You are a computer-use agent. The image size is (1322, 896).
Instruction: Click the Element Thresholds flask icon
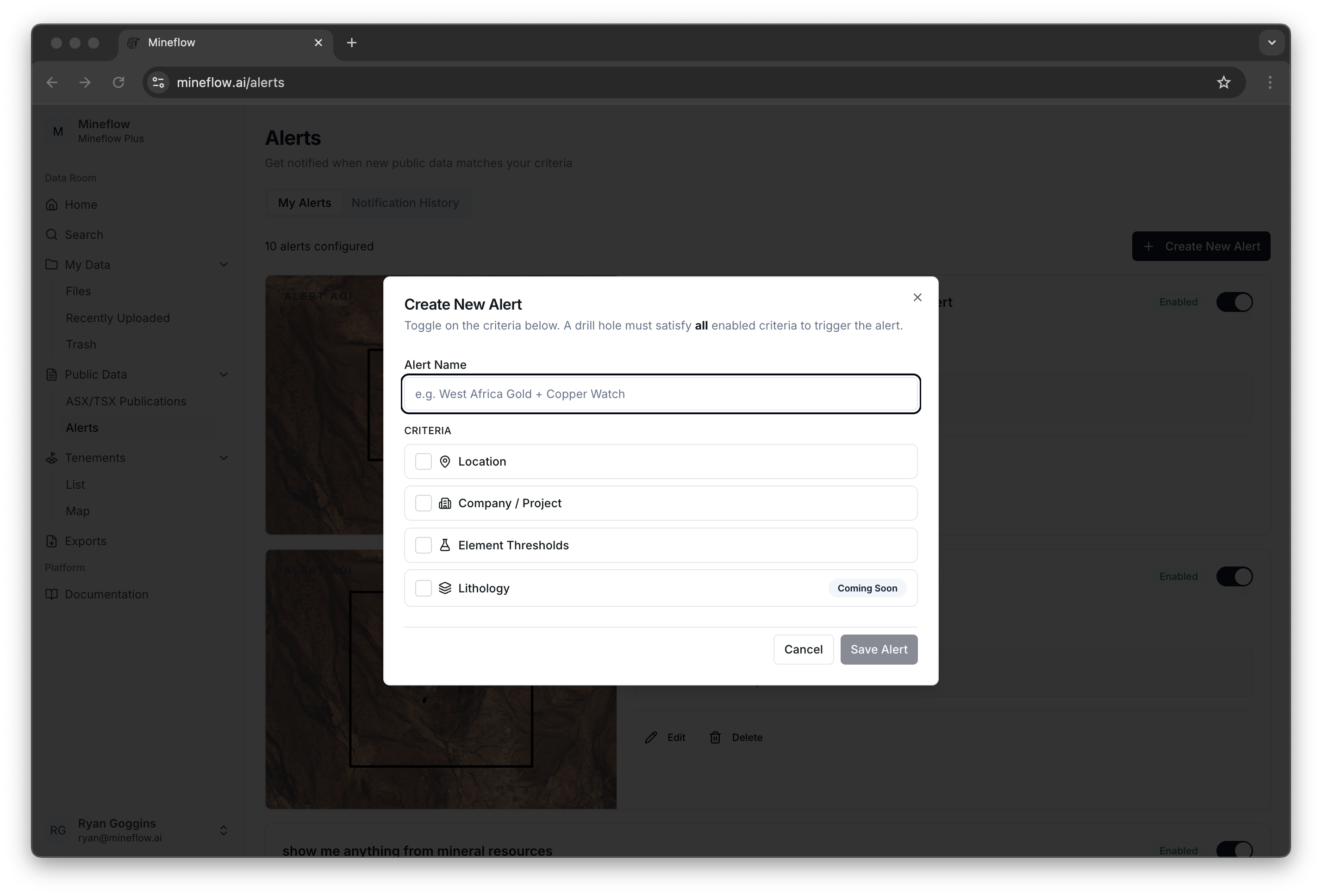tap(445, 545)
